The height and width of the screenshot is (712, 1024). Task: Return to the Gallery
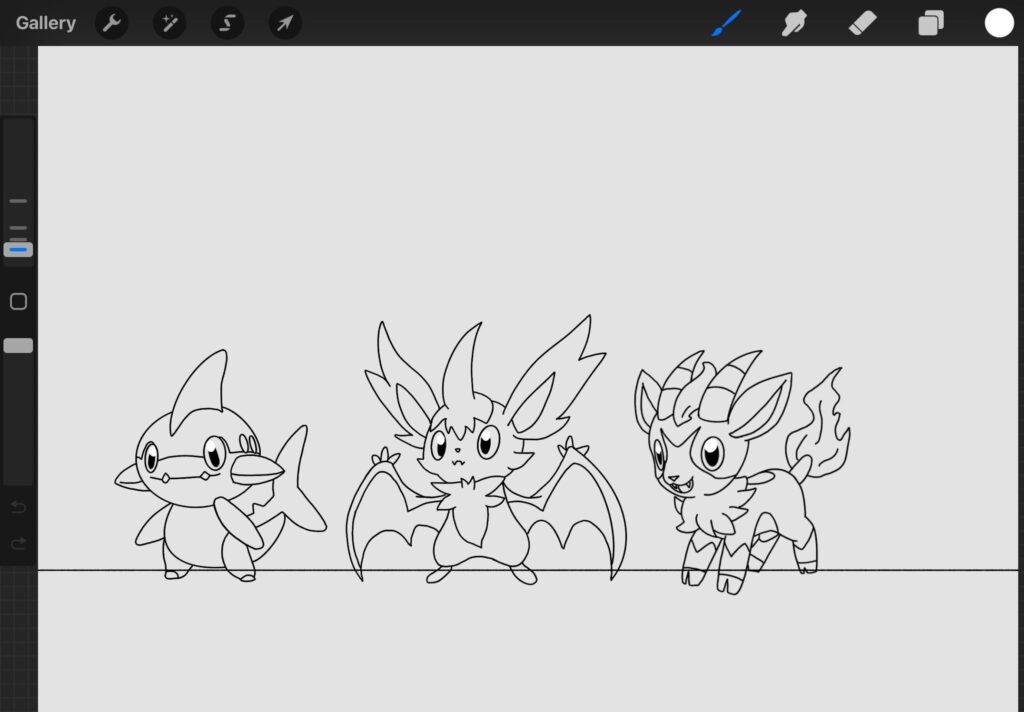pyautogui.click(x=46, y=23)
